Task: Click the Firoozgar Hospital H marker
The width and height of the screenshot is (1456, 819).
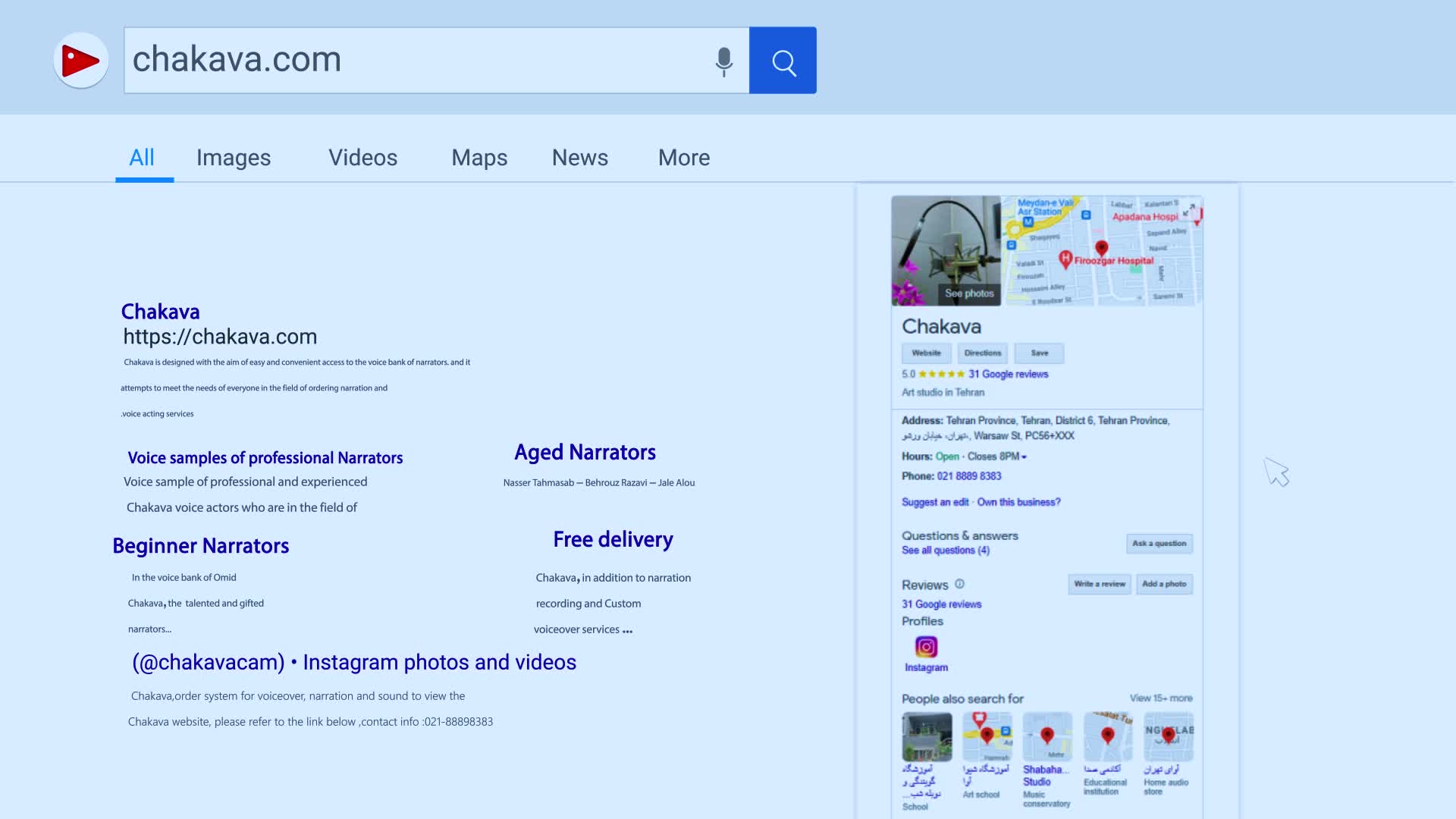Action: [x=1065, y=260]
